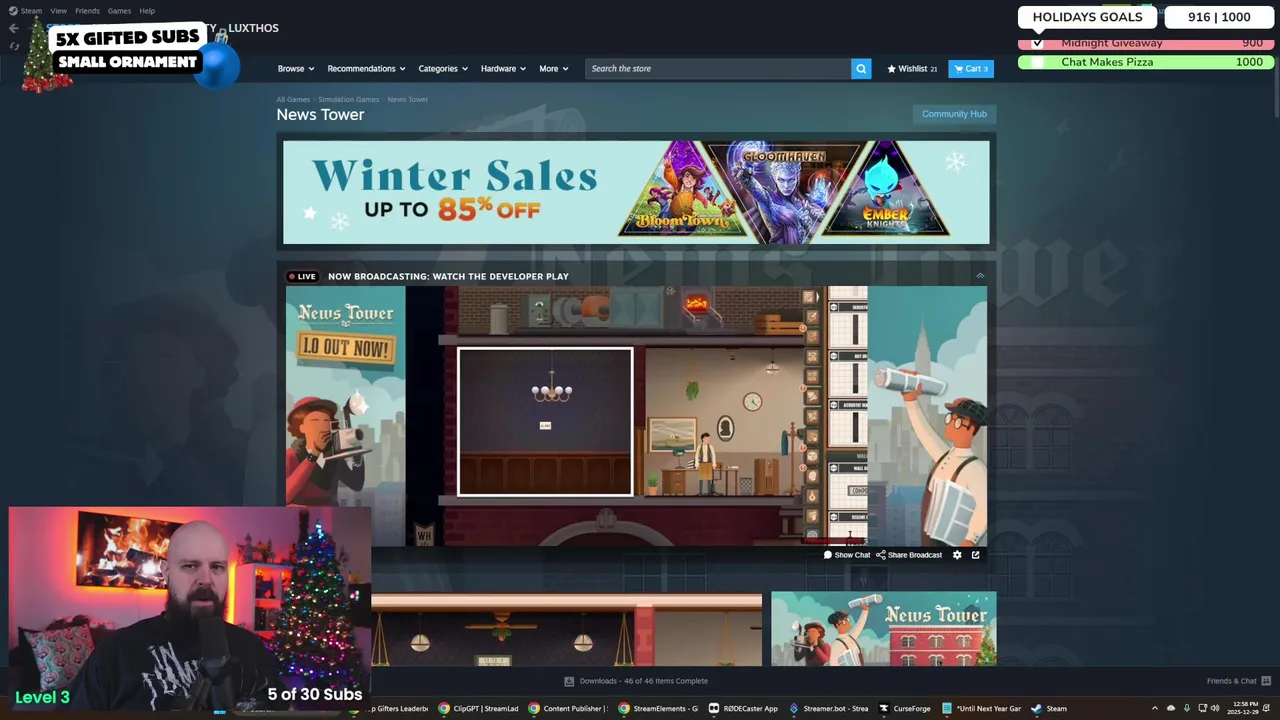Click the volume speaker tray icon
This screenshot has width=1280, height=720.
point(1215,709)
